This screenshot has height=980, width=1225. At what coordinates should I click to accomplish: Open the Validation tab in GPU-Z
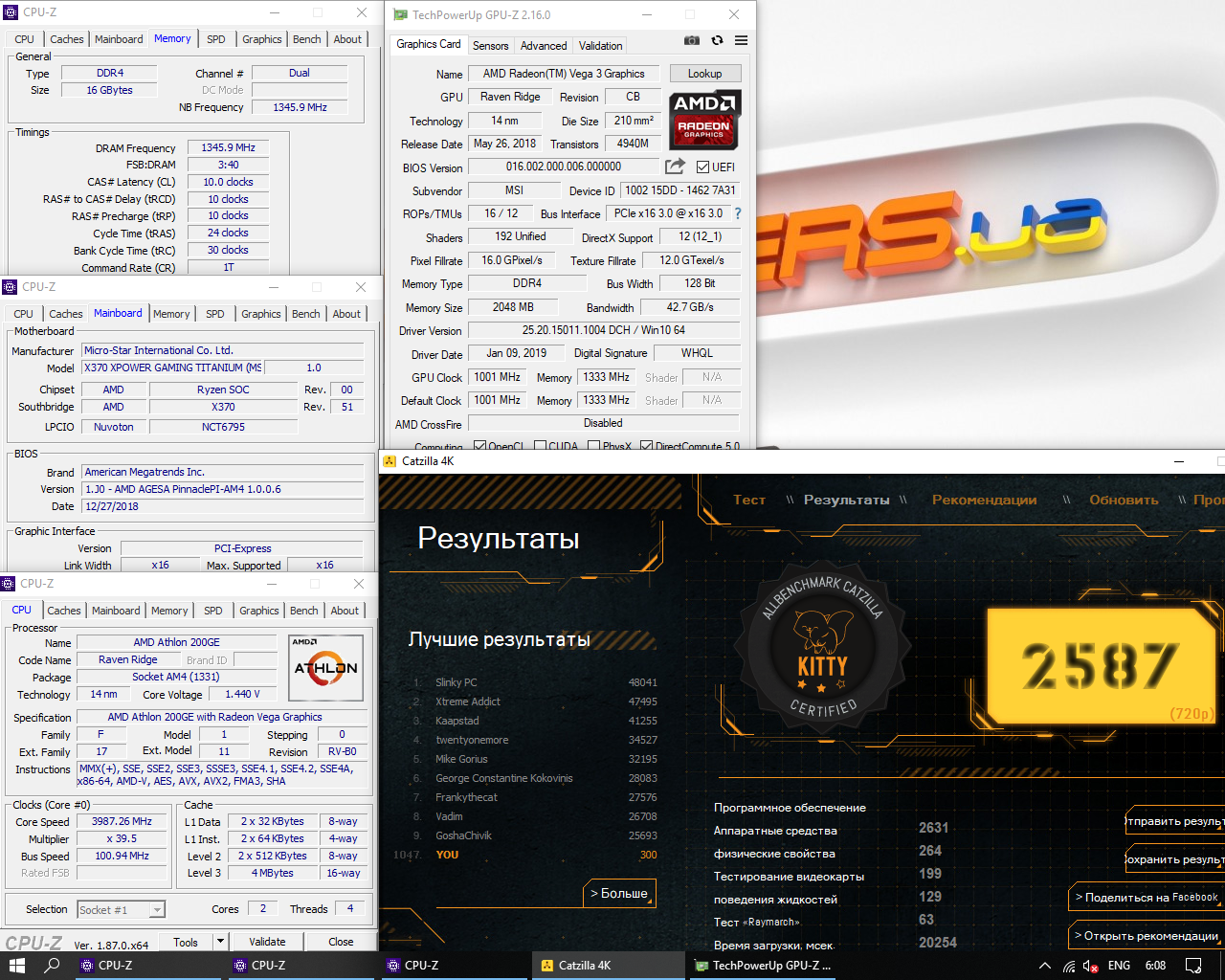click(600, 45)
